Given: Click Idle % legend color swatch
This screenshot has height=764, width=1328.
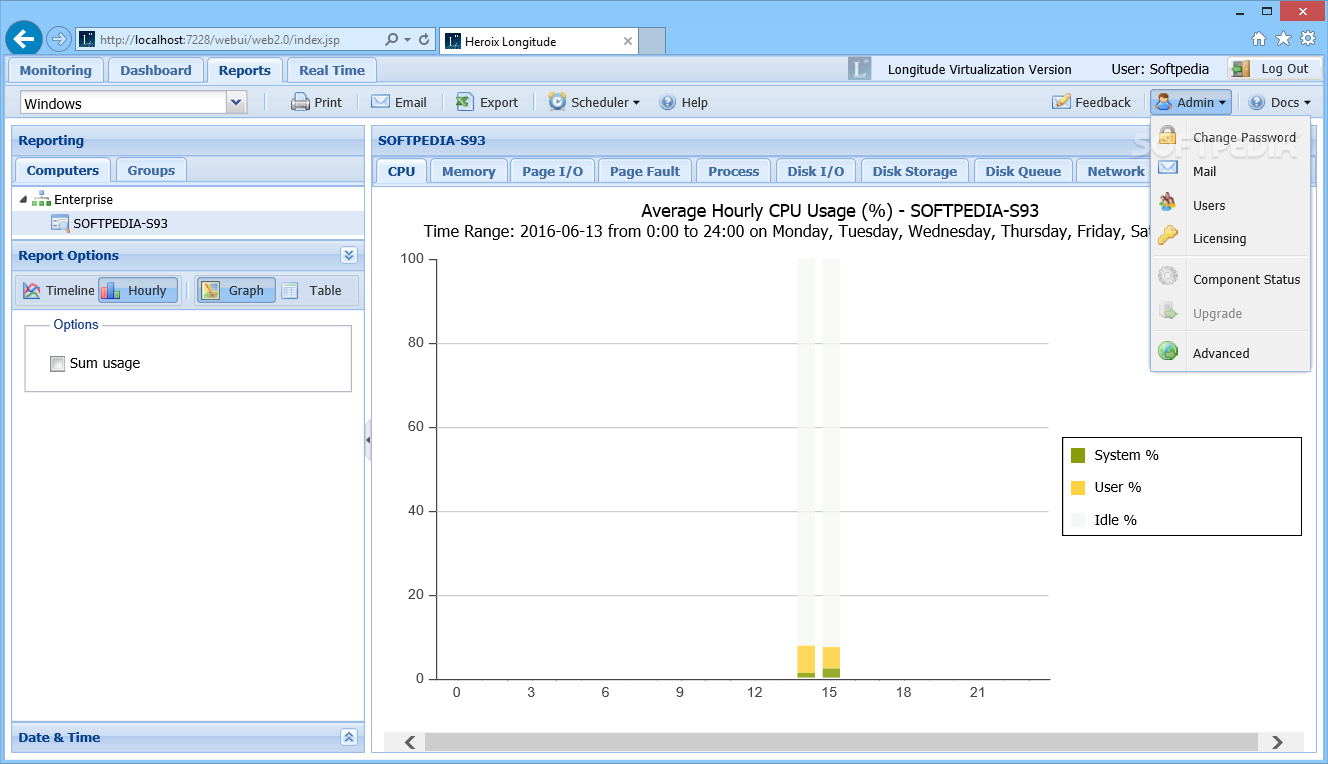Looking at the screenshot, I should (x=1078, y=520).
